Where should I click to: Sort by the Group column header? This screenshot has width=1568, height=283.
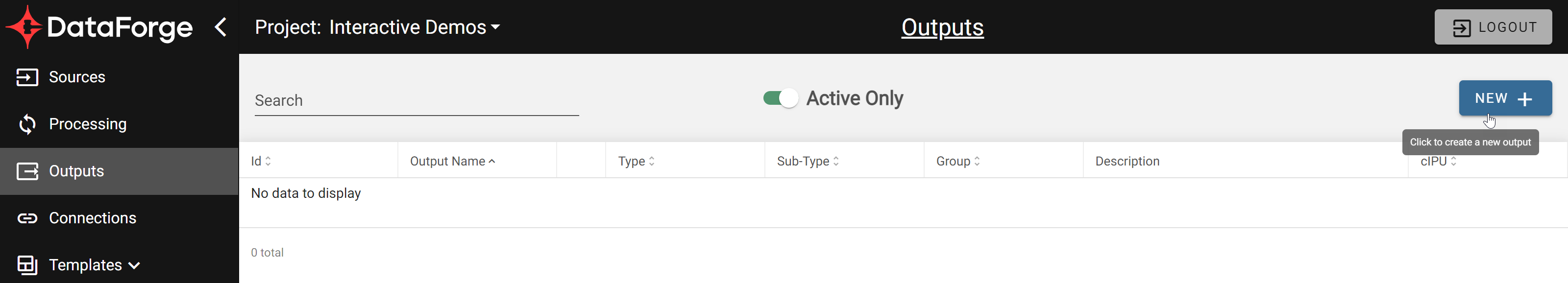957,161
